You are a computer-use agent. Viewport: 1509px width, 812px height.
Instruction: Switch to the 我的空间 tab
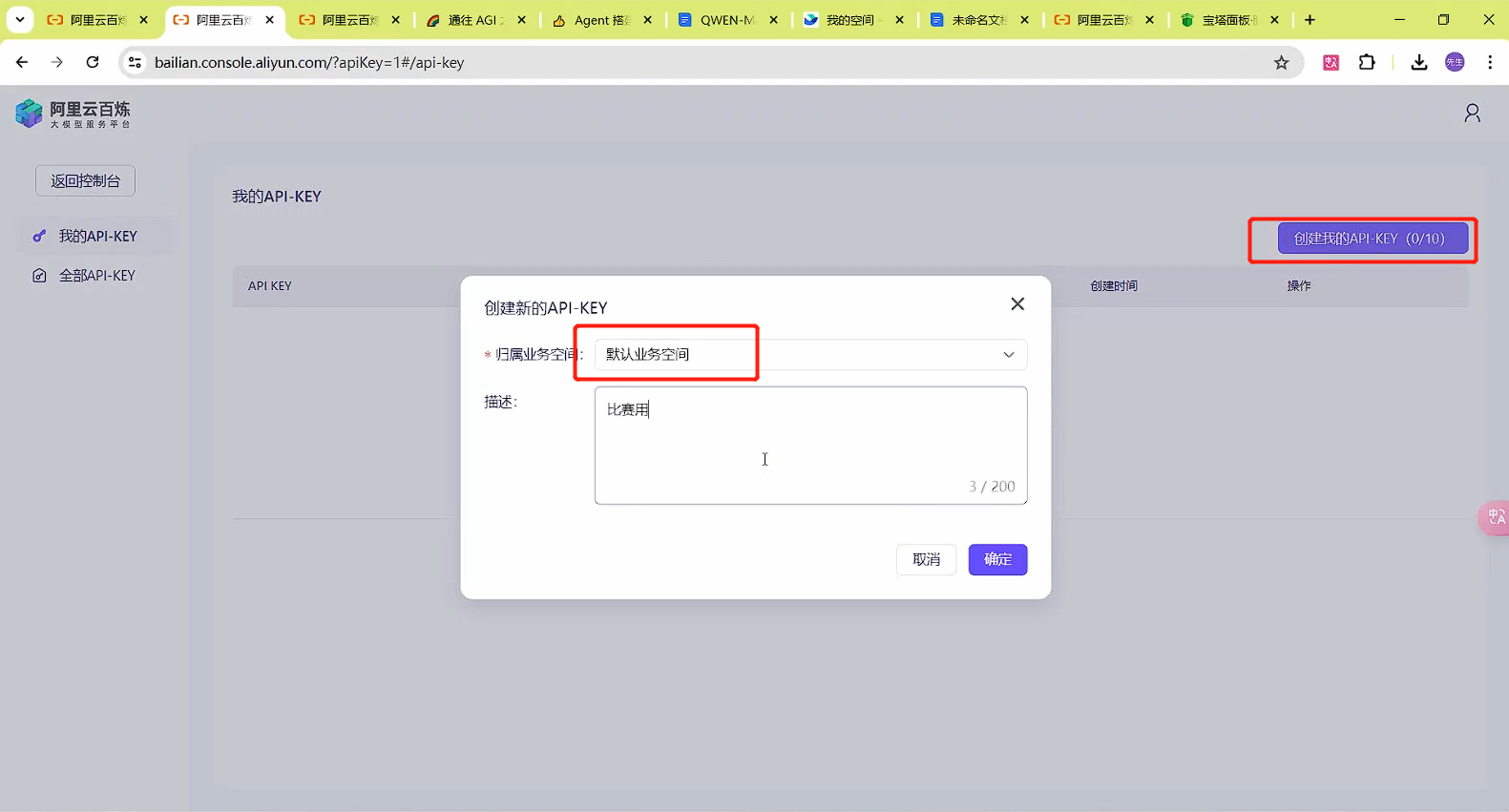pos(852,20)
